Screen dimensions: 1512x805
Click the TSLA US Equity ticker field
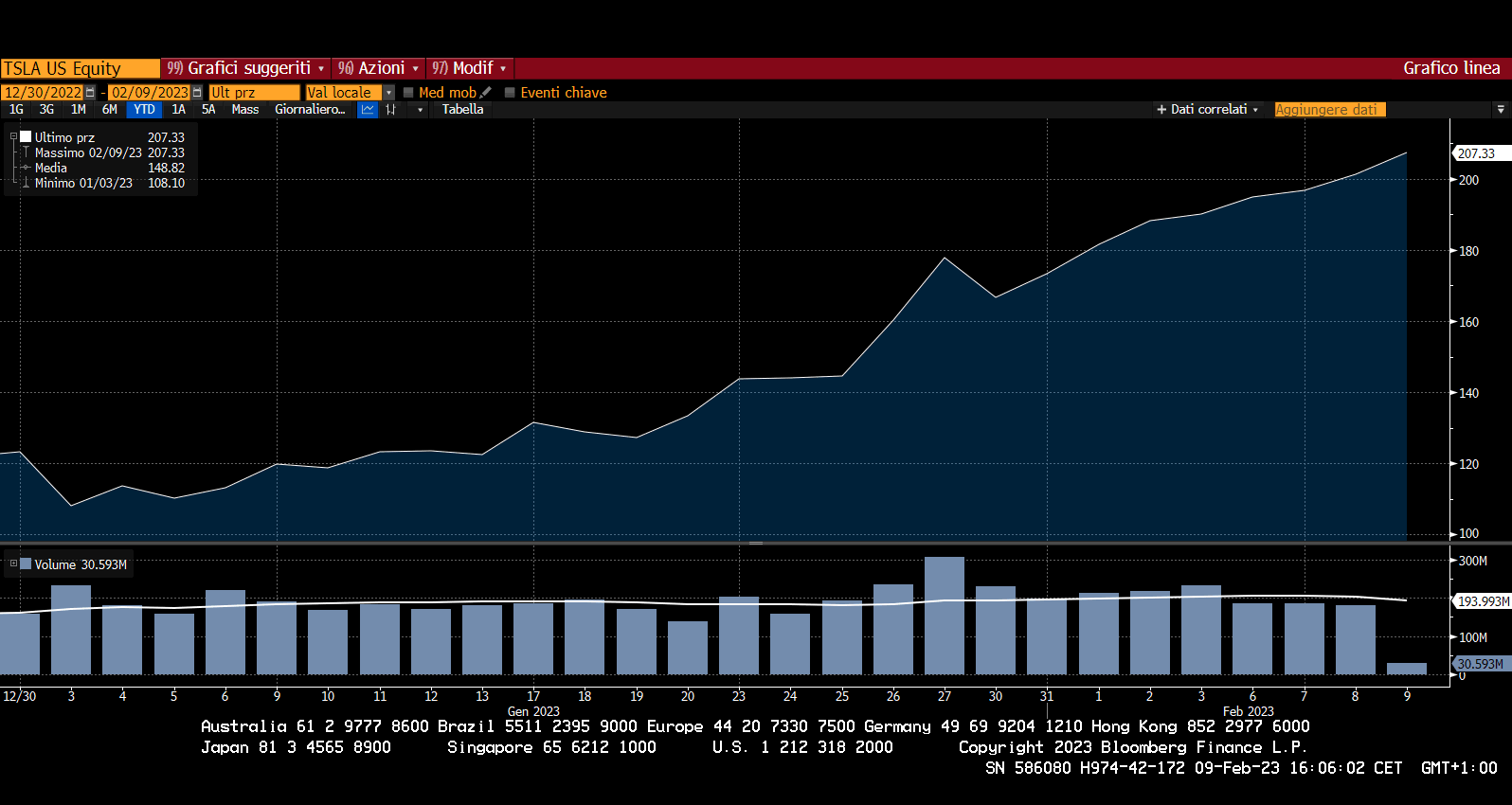coord(81,68)
